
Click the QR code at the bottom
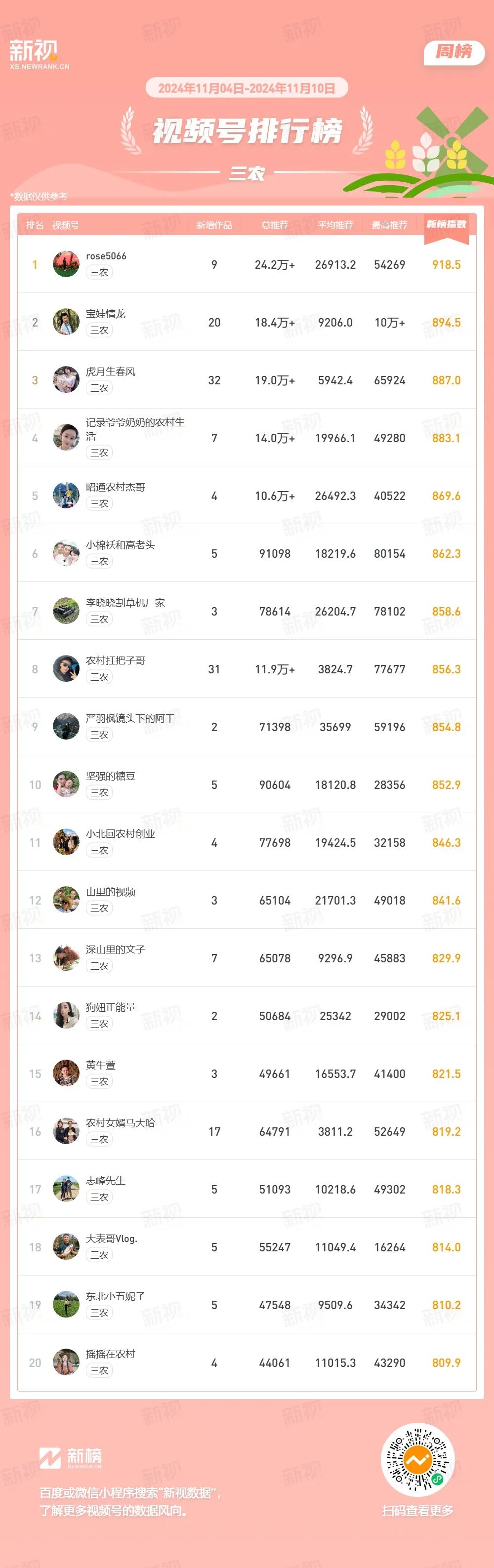pyautogui.click(x=417, y=1460)
